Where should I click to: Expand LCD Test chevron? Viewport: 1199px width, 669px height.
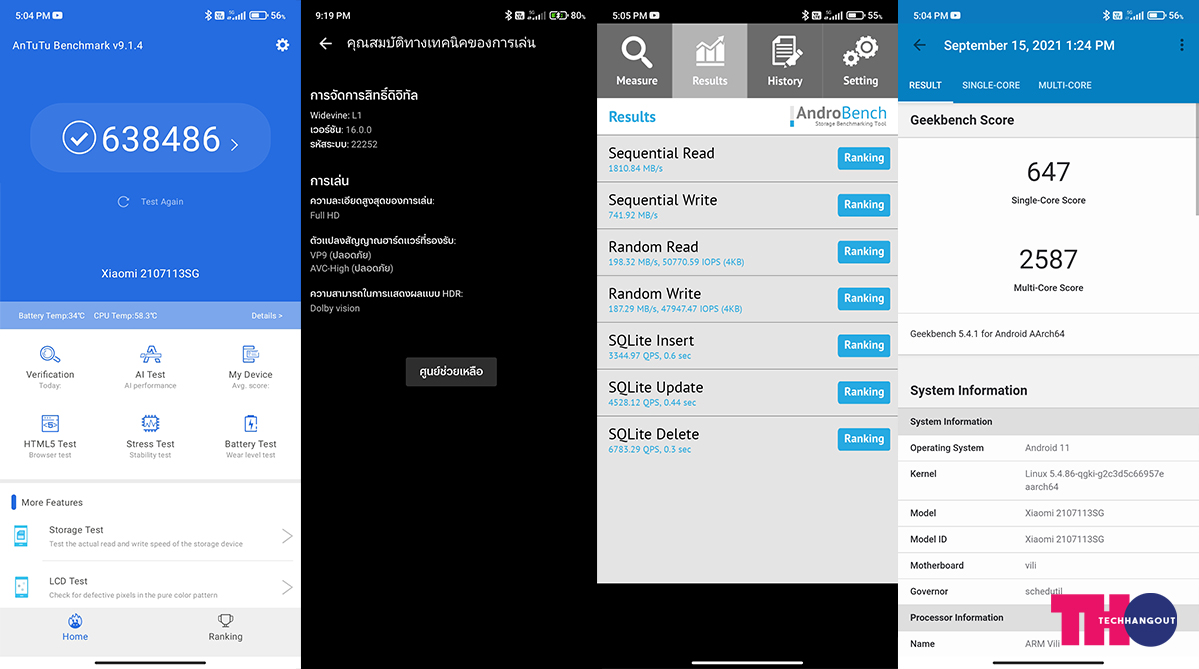point(287,587)
